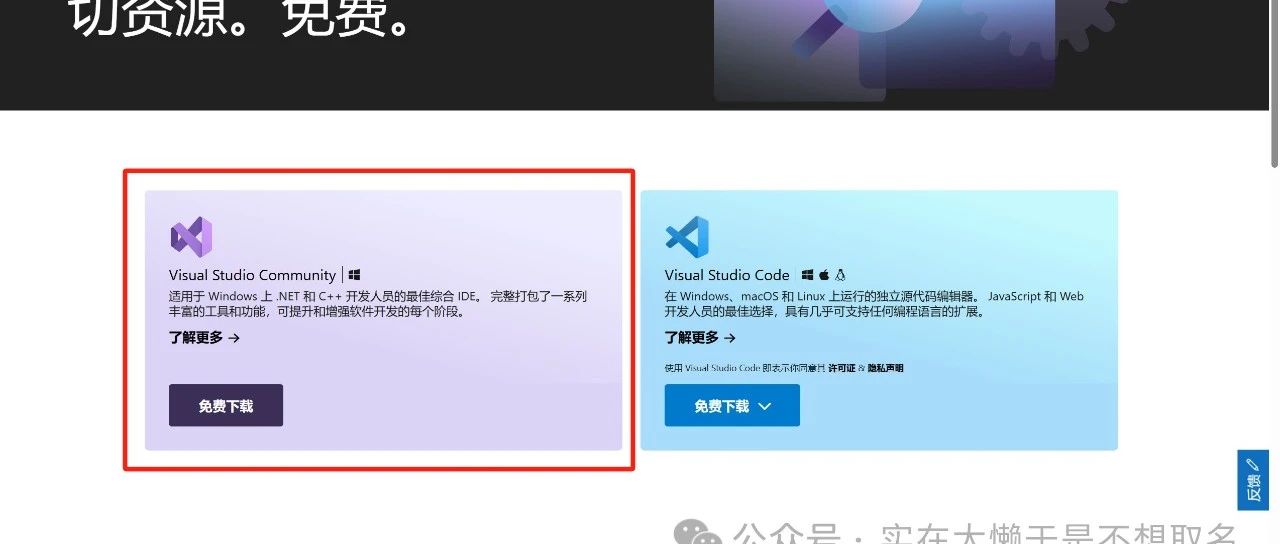
Task: Open the 许可证 license link
Action: pyautogui.click(x=840, y=368)
